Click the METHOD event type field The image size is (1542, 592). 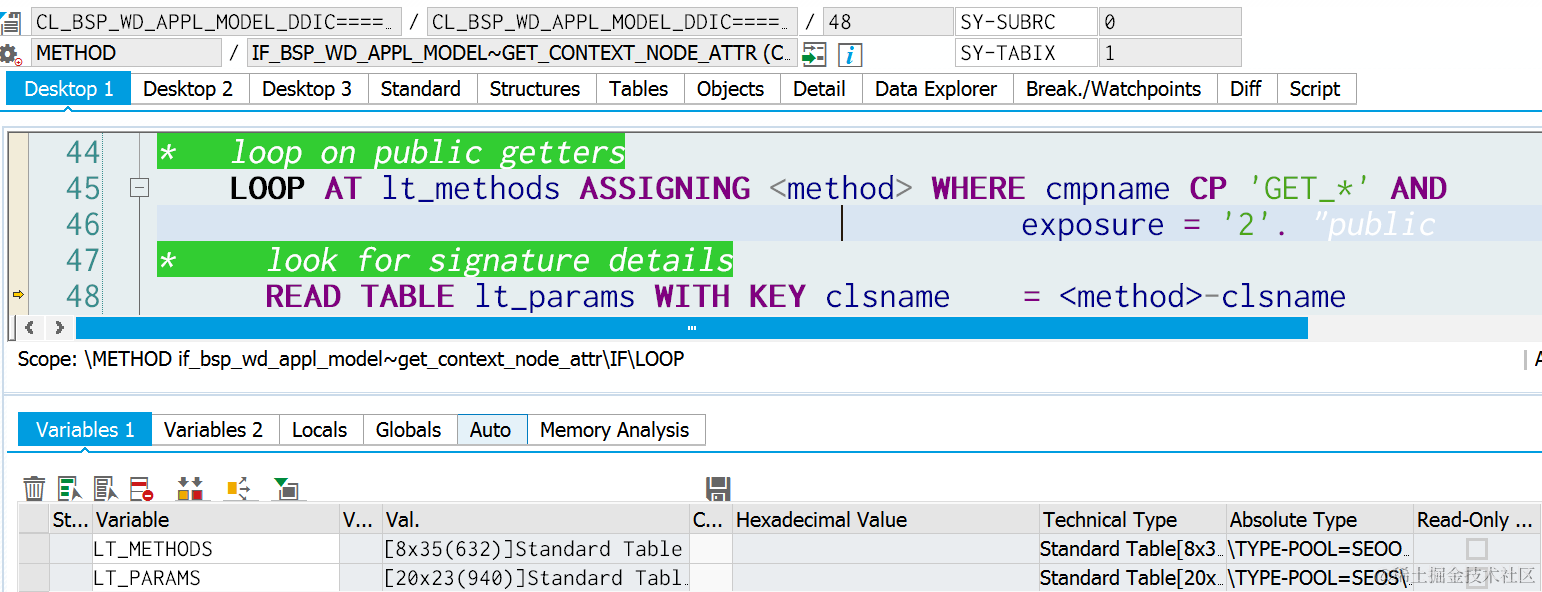point(127,53)
